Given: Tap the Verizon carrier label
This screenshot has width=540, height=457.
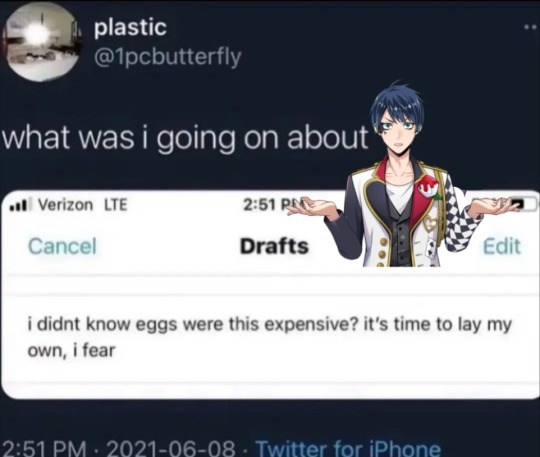Looking at the screenshot, I should tap(65, 205).
